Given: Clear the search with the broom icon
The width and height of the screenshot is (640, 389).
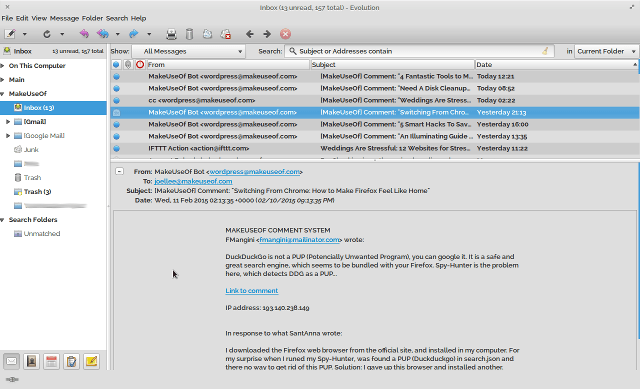Looking at the screenshot, I should point(545,51).
